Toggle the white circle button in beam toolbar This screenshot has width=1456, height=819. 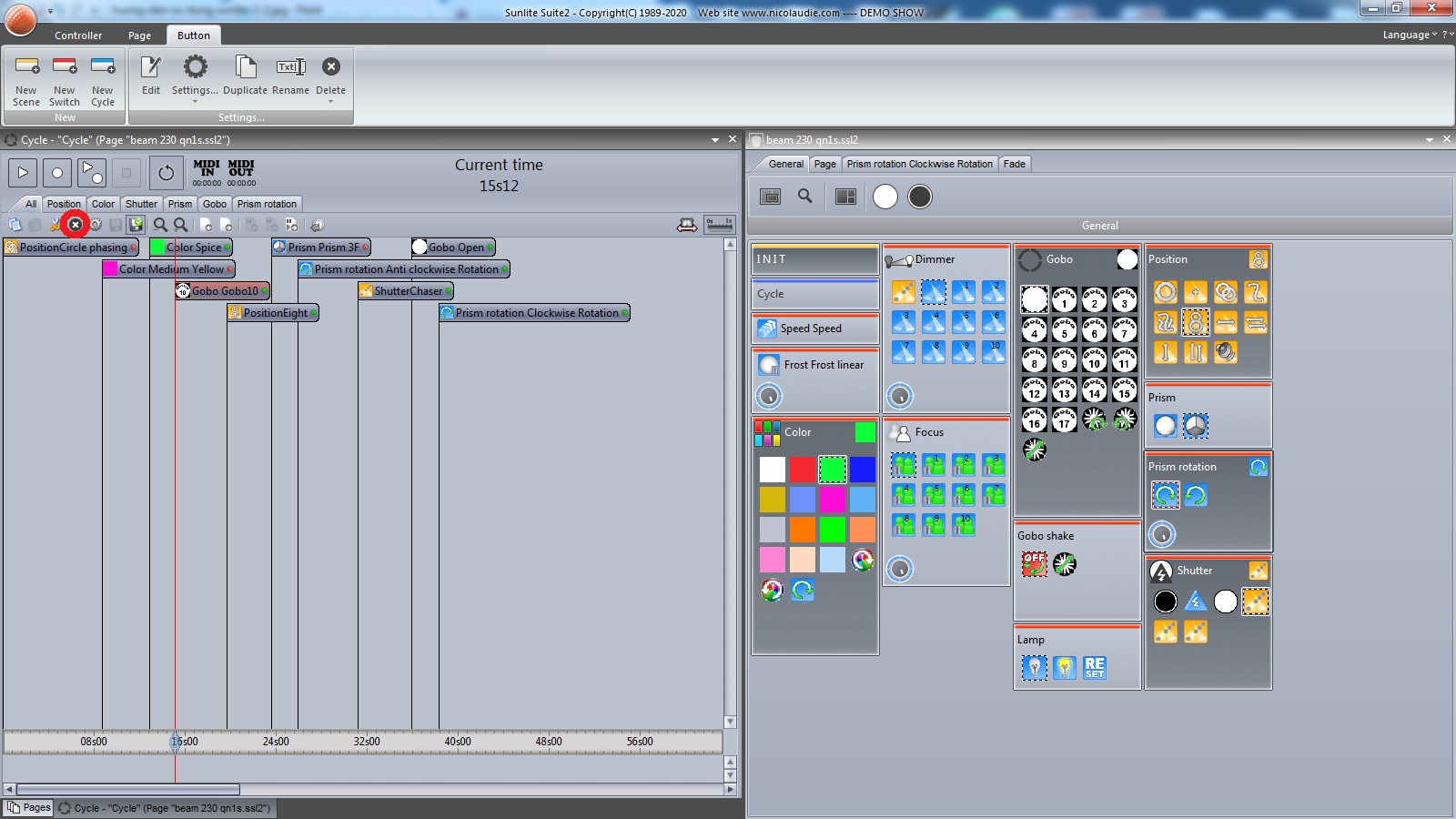click(x=885, y=197)
